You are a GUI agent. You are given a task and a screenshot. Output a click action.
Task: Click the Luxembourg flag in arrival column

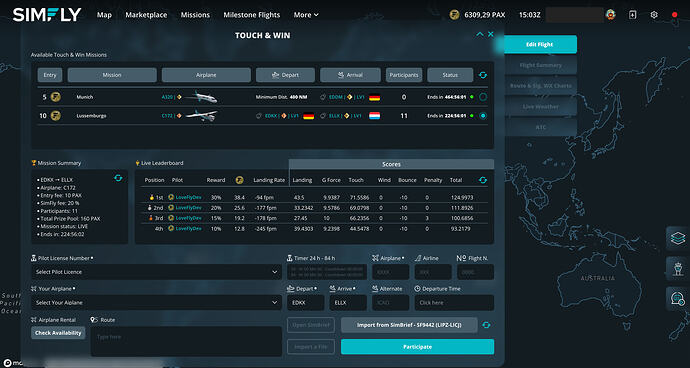pos(374,116)
